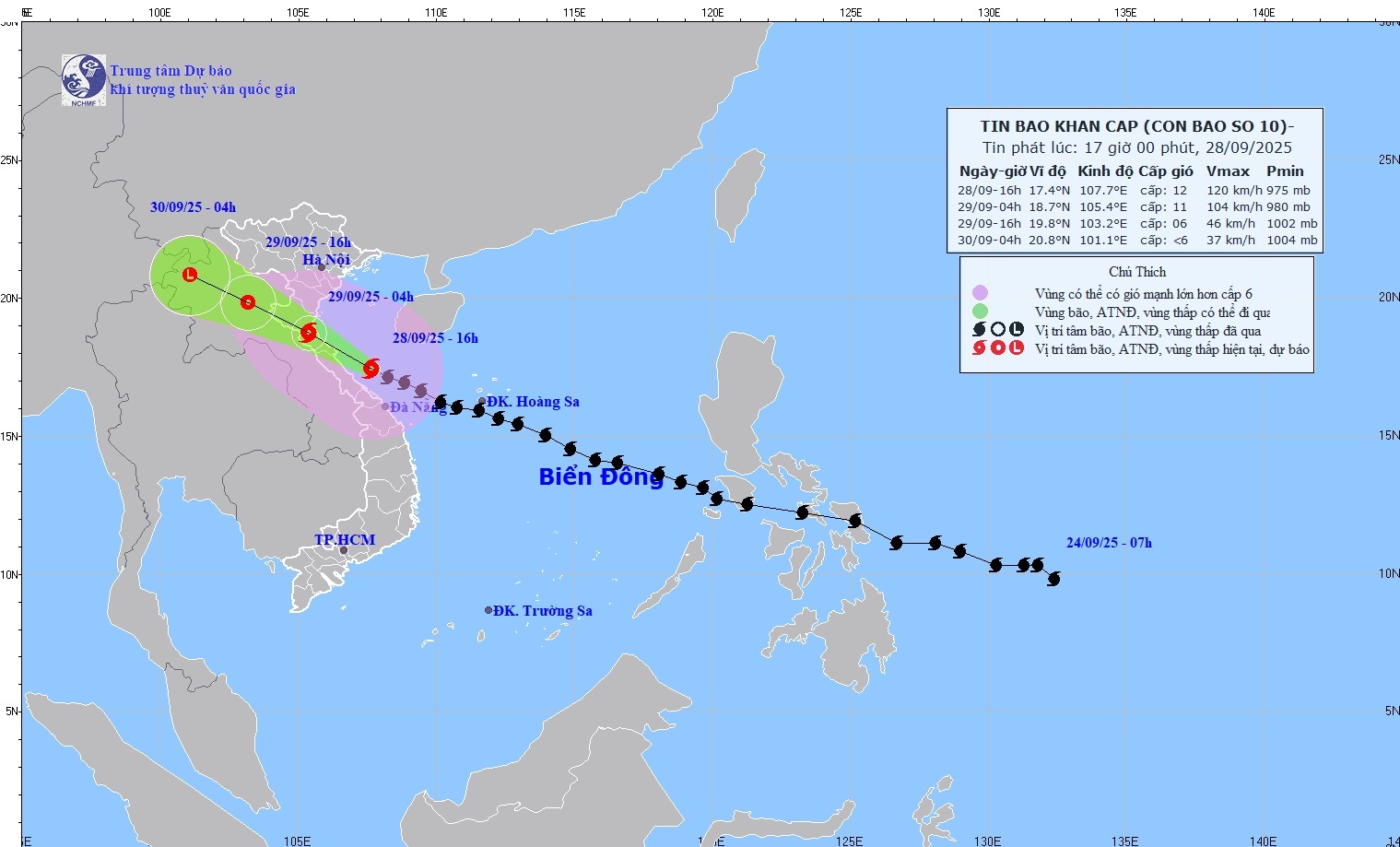
Task: Click the black L symbol in the legend
Action: point(1017,330)
